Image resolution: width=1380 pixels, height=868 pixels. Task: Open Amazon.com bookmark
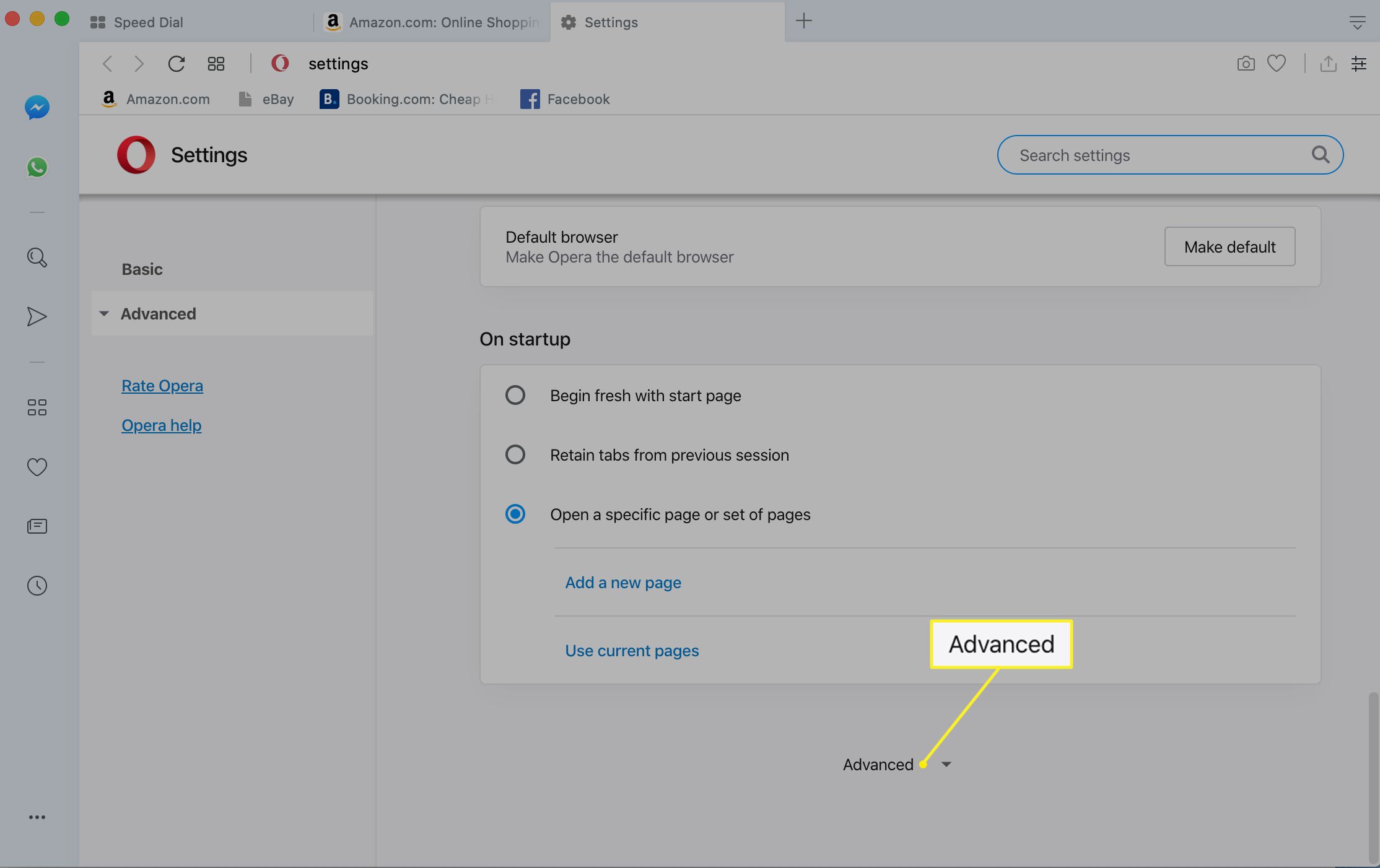pos(155,99)
